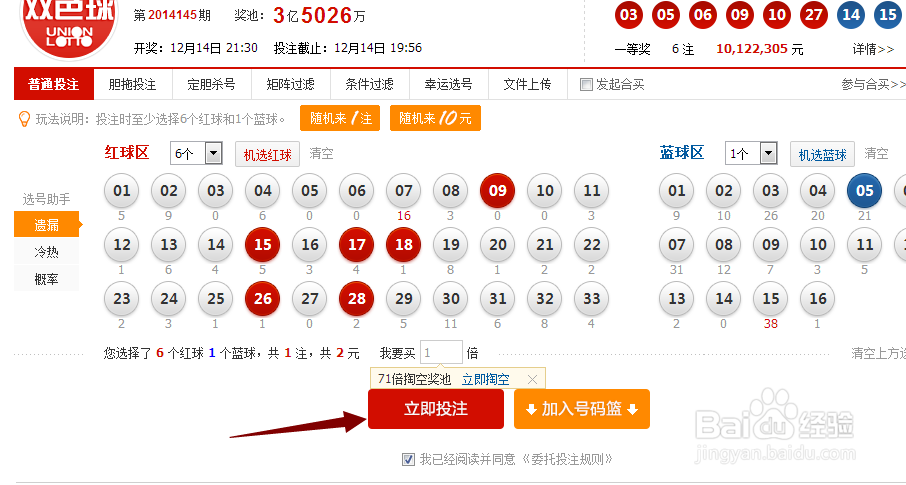Select blue ball 16
Viewport: 906px width, 485px height.
click(x=818, y=299)
